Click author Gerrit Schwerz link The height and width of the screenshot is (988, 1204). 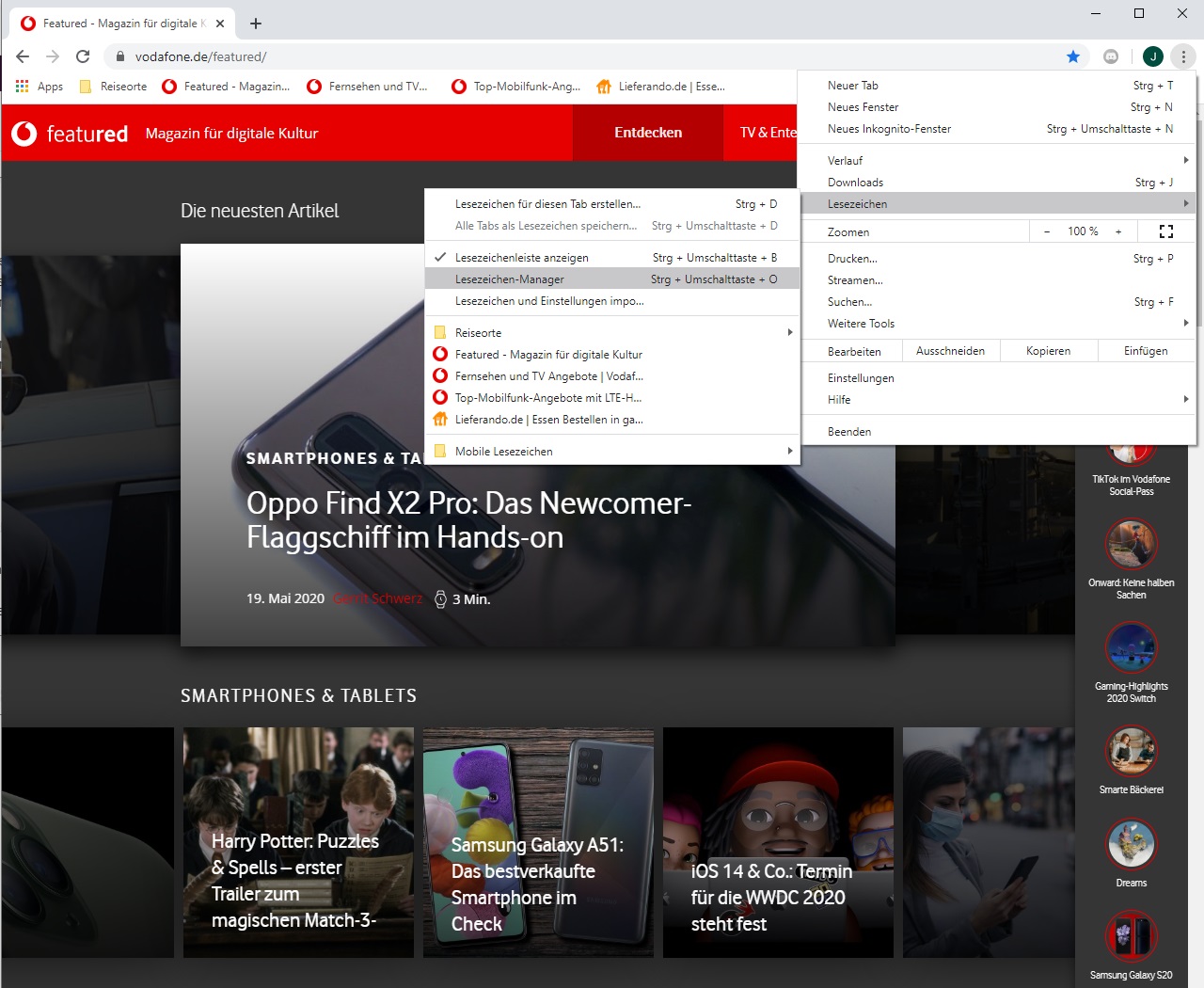(377, 599)
